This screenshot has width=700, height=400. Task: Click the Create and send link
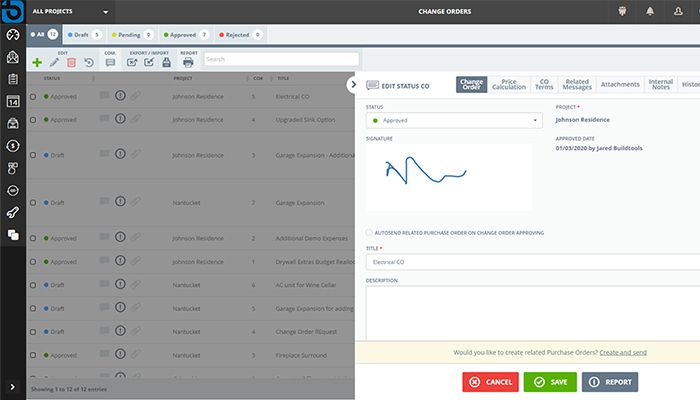click(623, 353)
